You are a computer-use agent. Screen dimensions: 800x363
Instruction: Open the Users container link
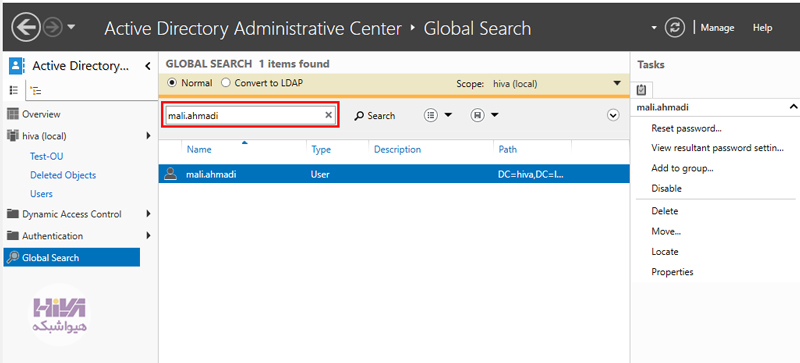41,194
